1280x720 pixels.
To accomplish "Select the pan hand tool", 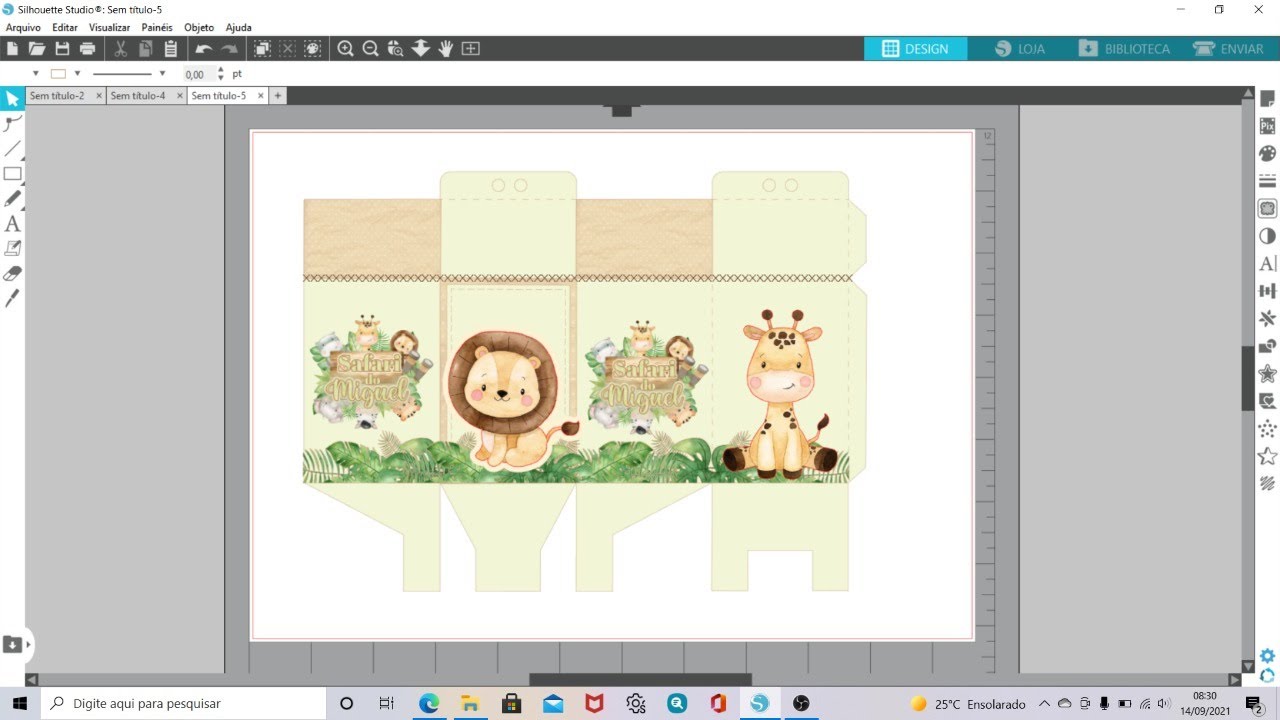I will [445, 48].
